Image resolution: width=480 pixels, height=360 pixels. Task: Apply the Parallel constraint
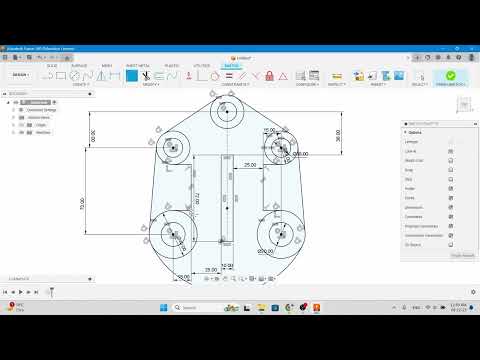click(242, 76)
